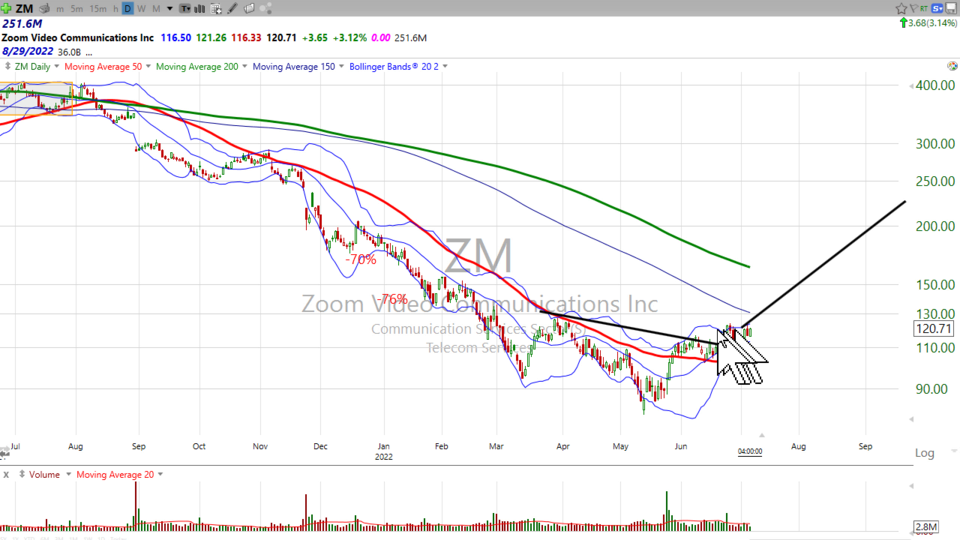Click the small arrow near volume axis
The width and height of the screenshot is (960, 540).
click(911, 486)
